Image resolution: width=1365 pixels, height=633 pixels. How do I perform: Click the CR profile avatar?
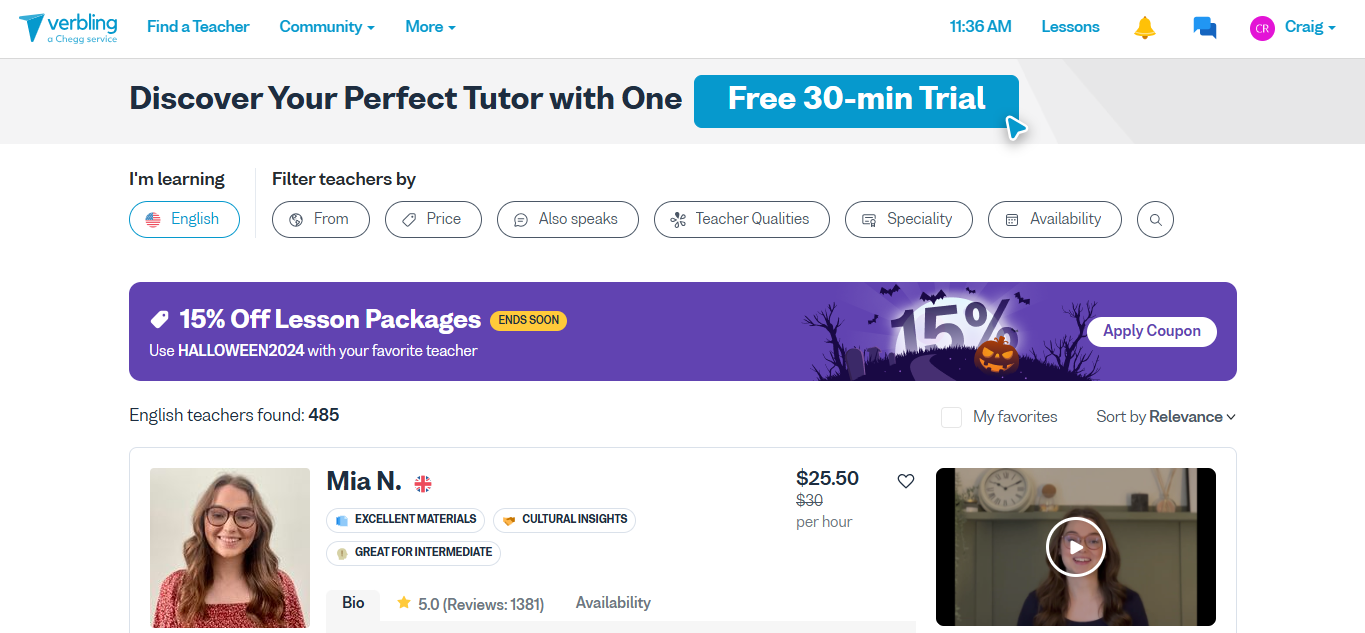tap(1262, 28)
